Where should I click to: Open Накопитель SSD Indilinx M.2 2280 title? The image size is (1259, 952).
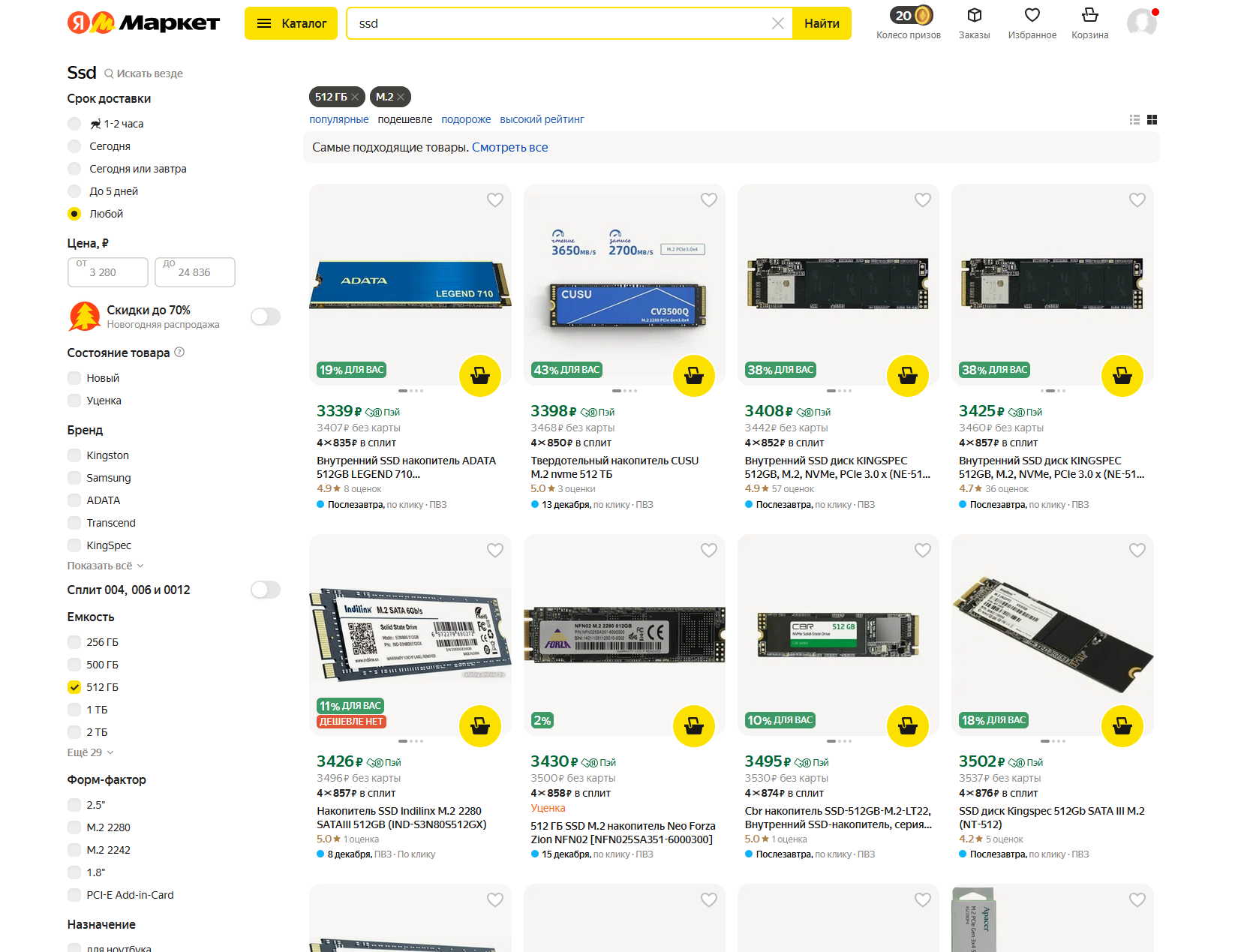tap(401, 818)
